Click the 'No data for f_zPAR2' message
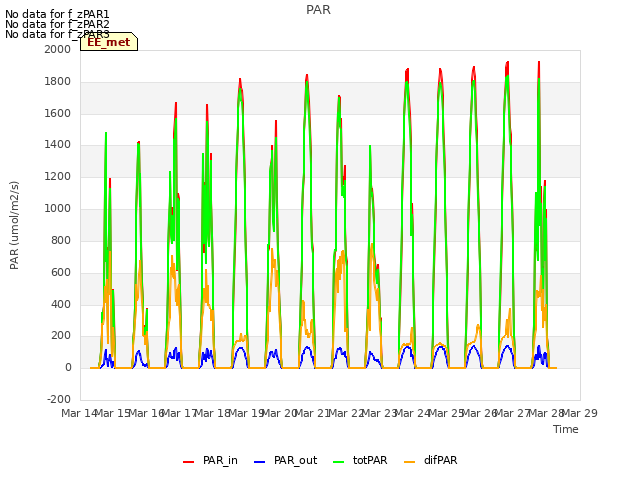The image size is (640, 480). pos(57,24)
